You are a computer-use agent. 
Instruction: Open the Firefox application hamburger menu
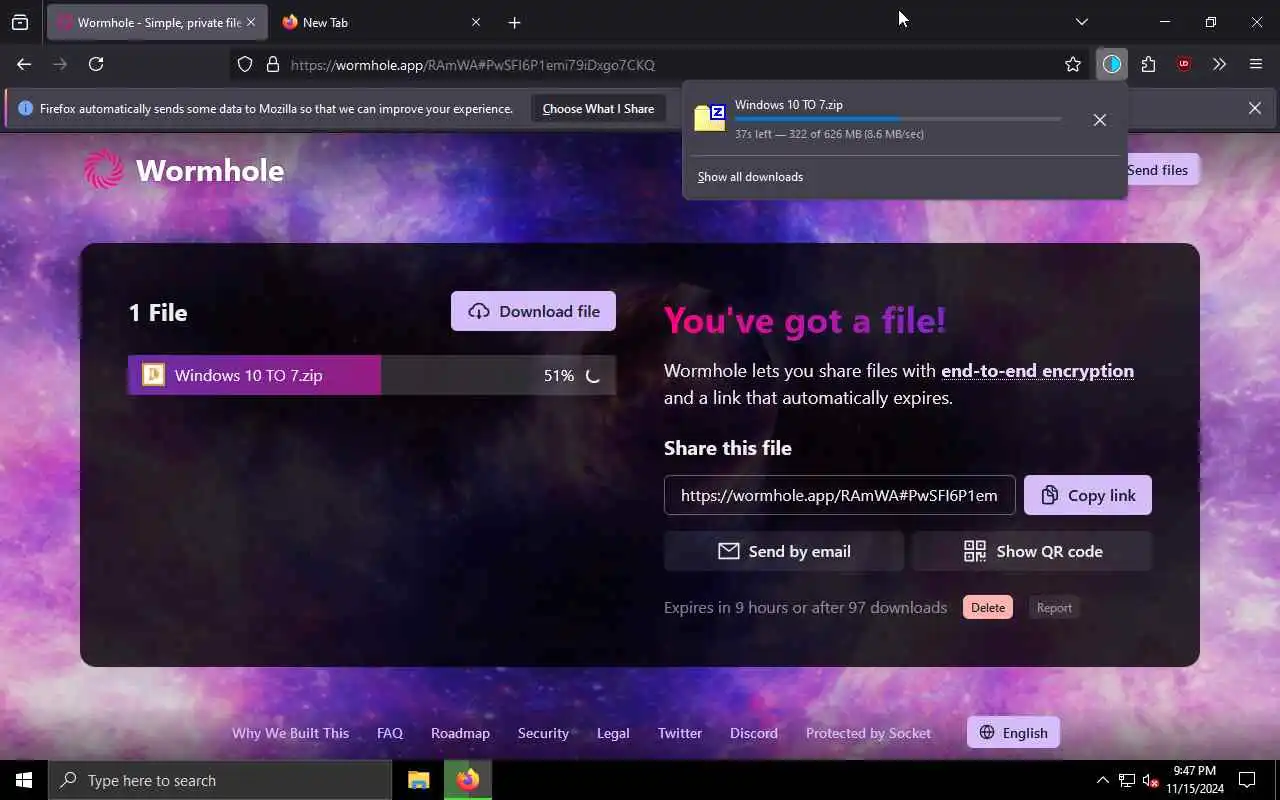1256,64
